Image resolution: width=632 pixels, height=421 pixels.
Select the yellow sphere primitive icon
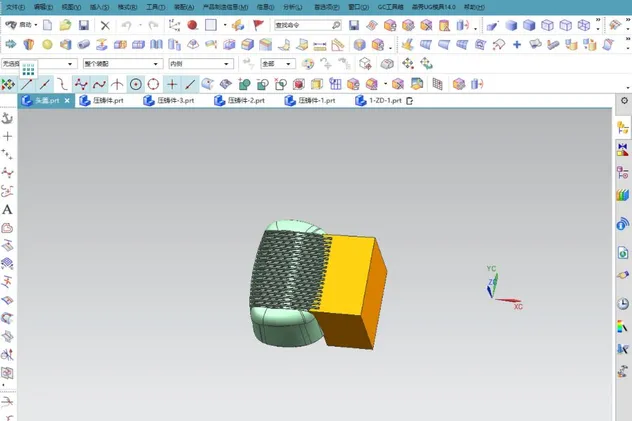pyautogui.click(x=46, y=44)
